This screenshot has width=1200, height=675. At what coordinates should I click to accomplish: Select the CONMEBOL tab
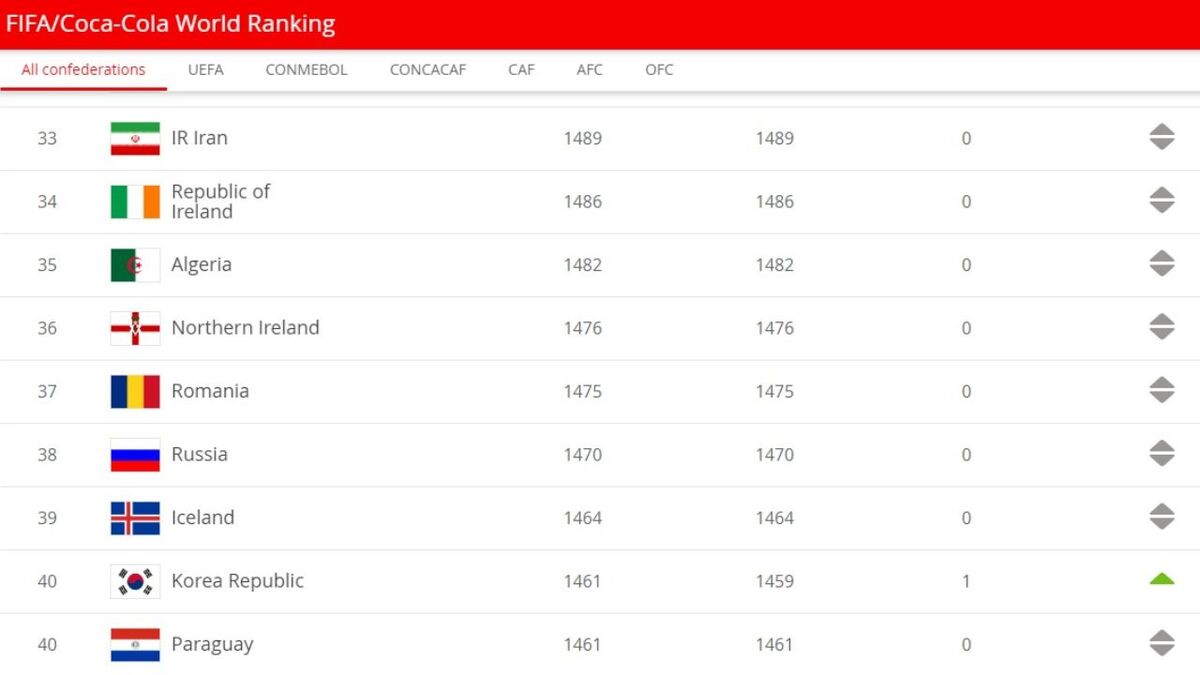click(x=306, y=70)
